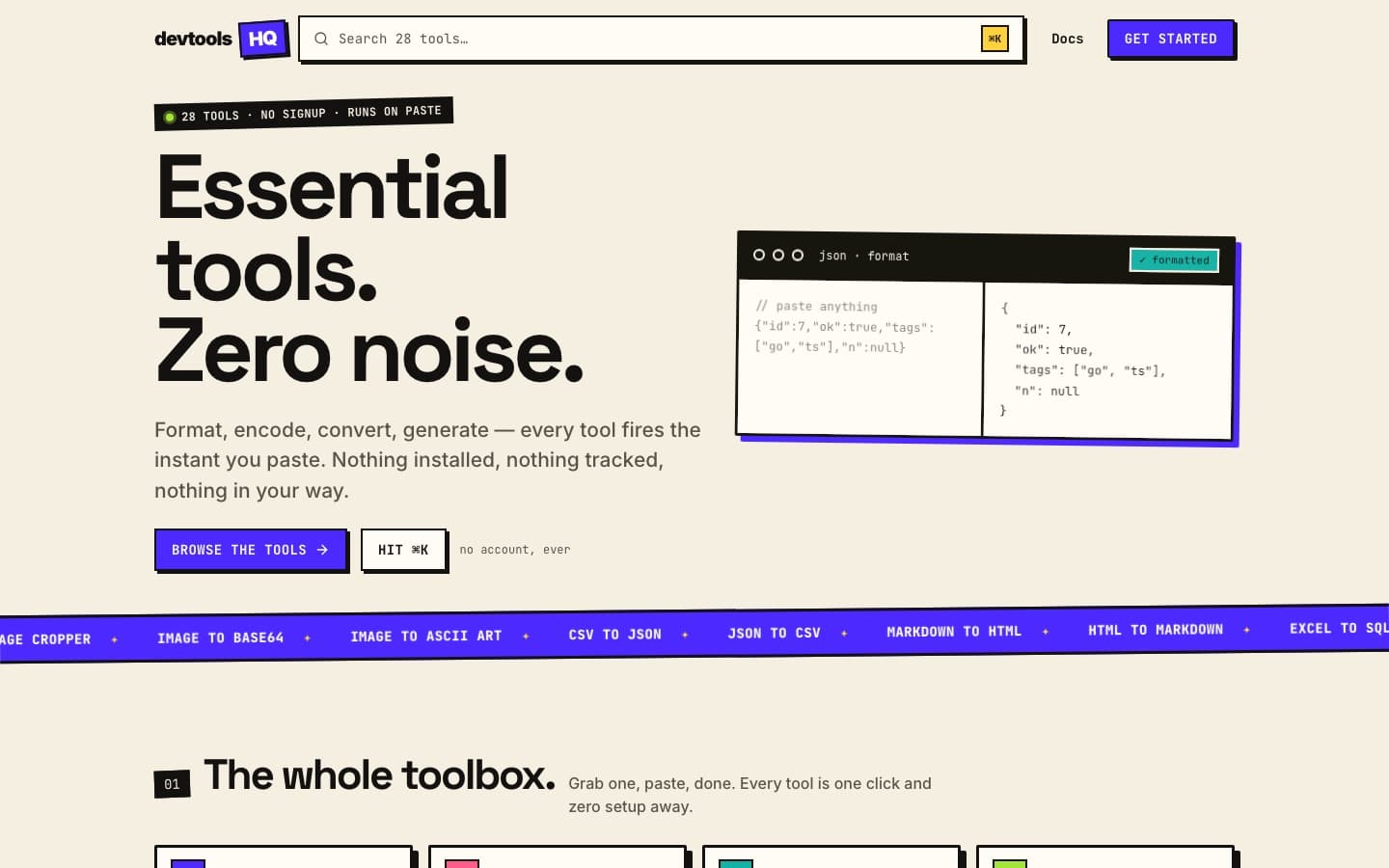Select JSON TO CSV in the ticker
This screenshot has width=1389, height=868.
774,633
